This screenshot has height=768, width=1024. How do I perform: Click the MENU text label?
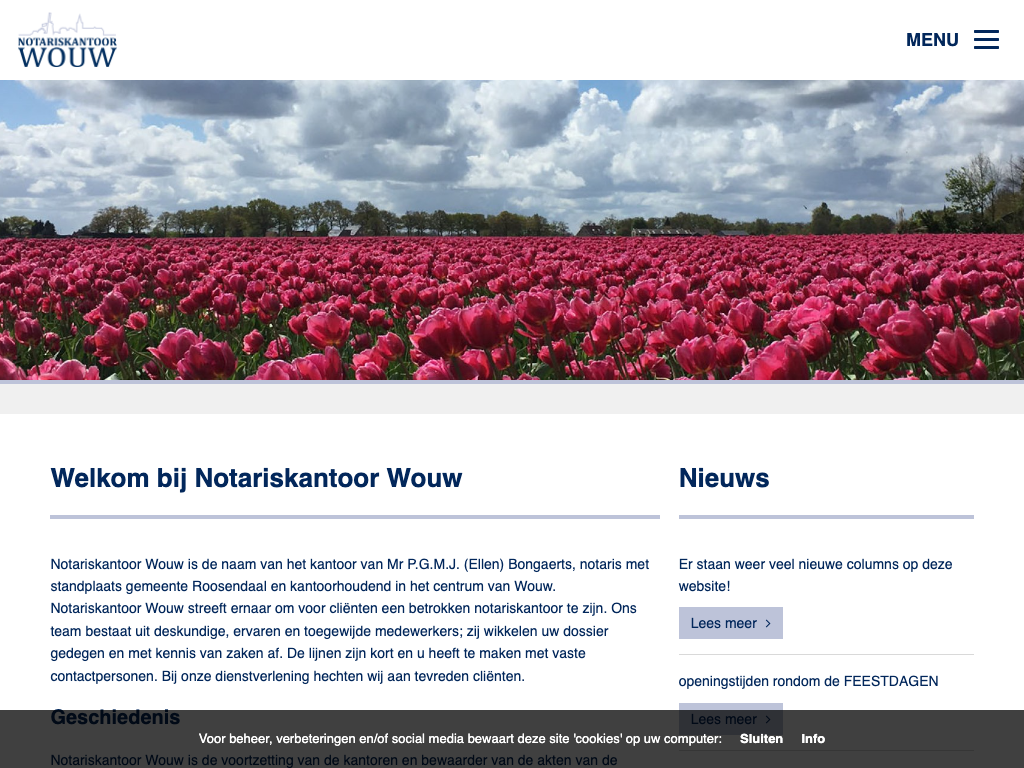[932, 40]
